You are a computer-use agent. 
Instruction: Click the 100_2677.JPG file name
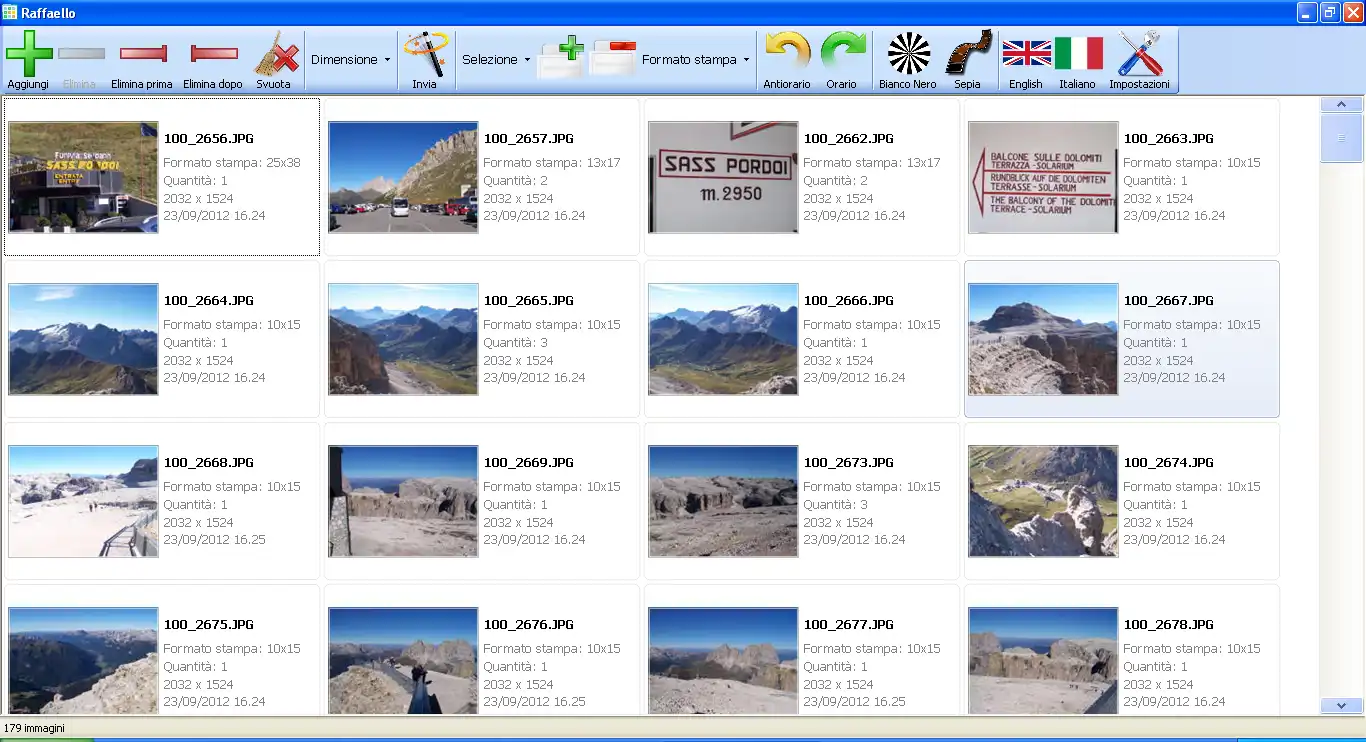click(x=848, y=625)
